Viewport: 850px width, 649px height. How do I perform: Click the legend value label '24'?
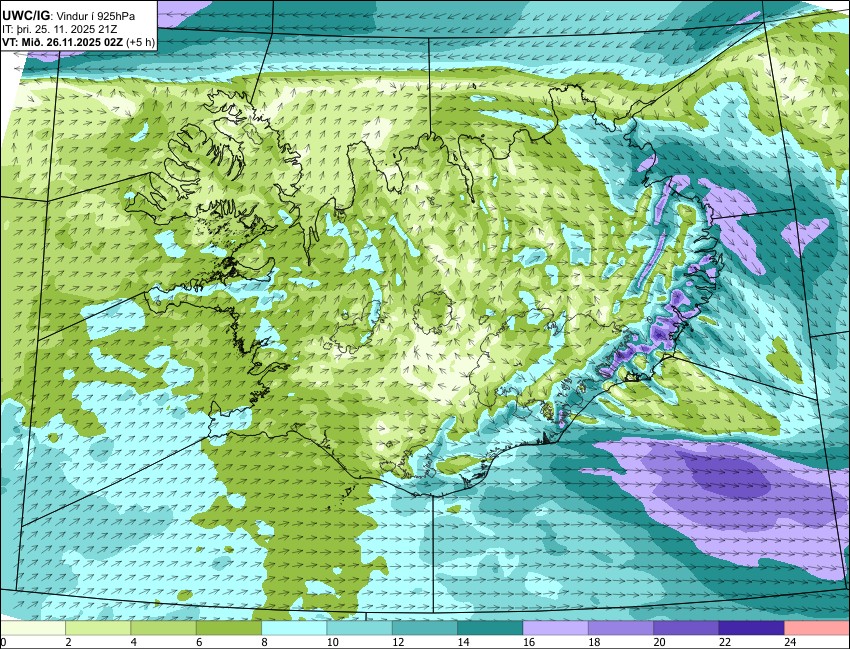point(790,642)
